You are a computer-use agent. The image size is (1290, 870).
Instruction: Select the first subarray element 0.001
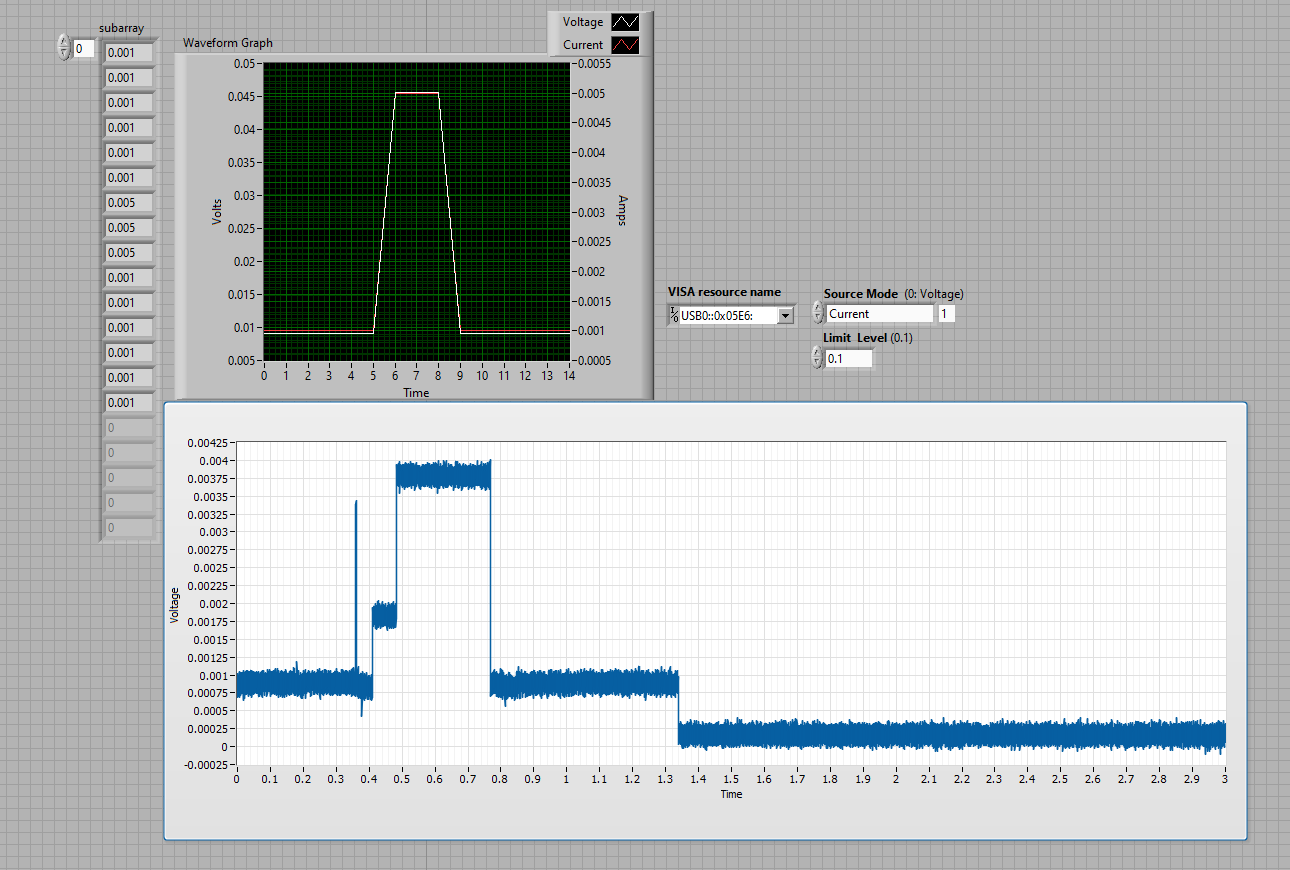pos(129,53)
